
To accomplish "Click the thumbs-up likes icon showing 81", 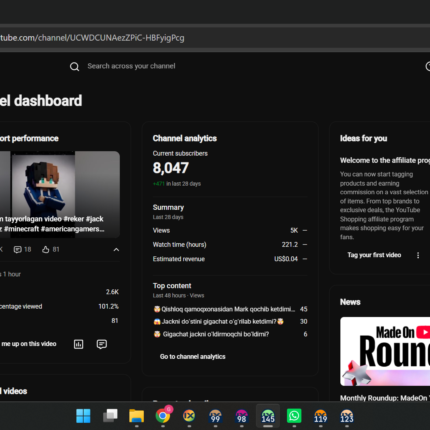I will 46,249.
